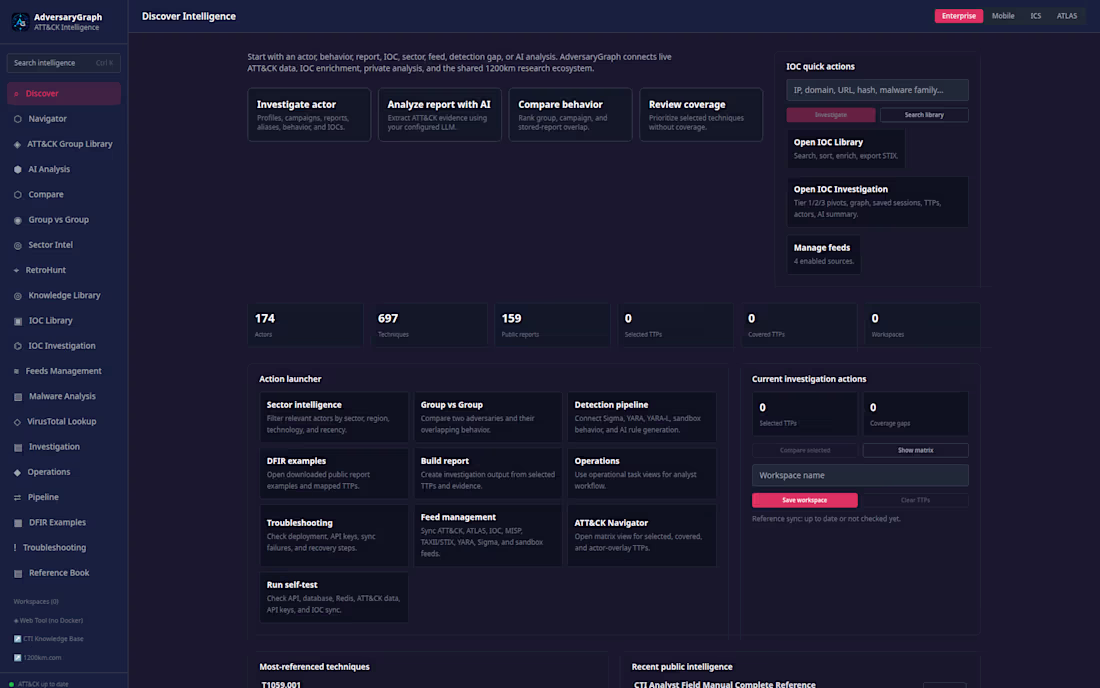1100x688 pixels.
Task: Open the Navigator page from sidebar
Action: click(x=64, y=119)
